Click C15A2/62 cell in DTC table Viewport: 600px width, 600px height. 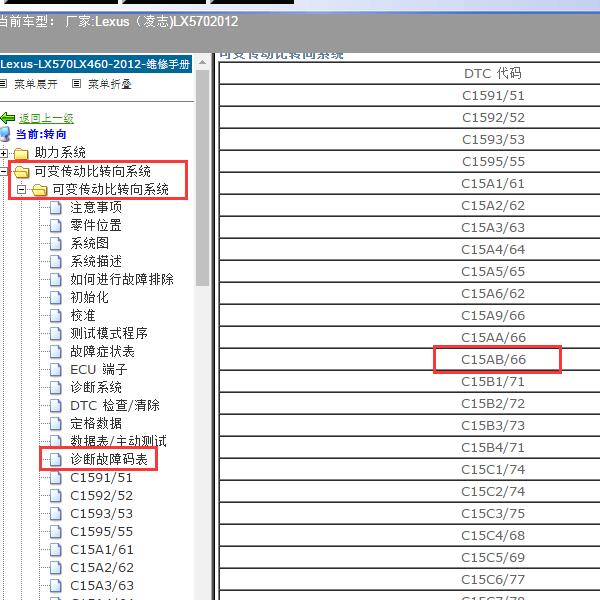coord(493,205)
